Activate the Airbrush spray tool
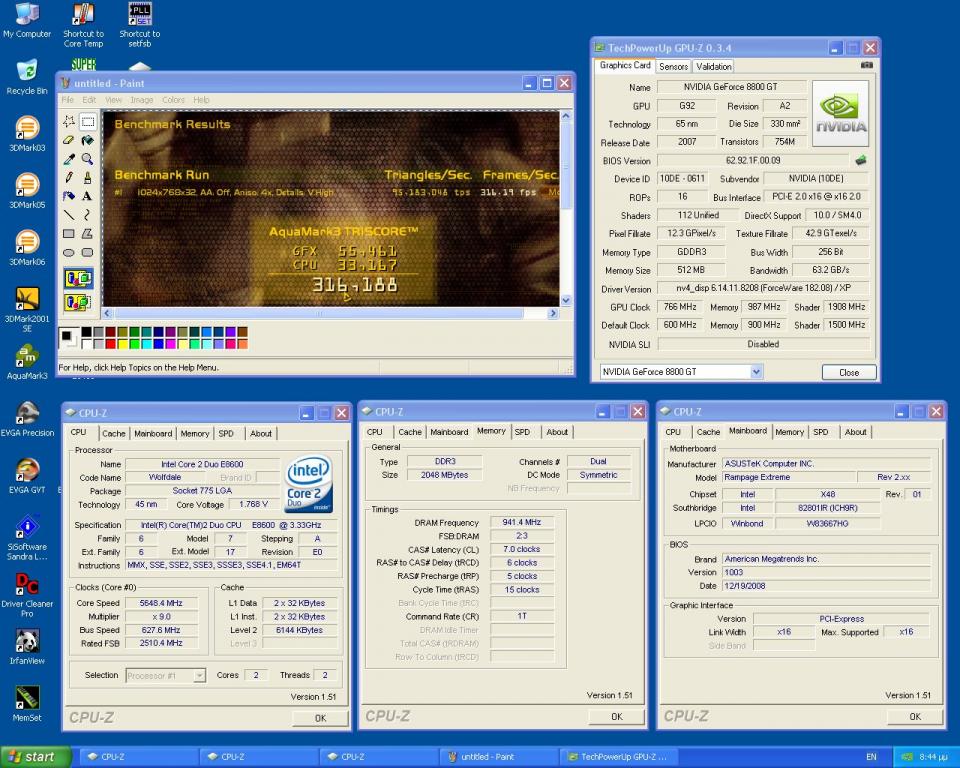Screen dimensions: 960x768 69,196
